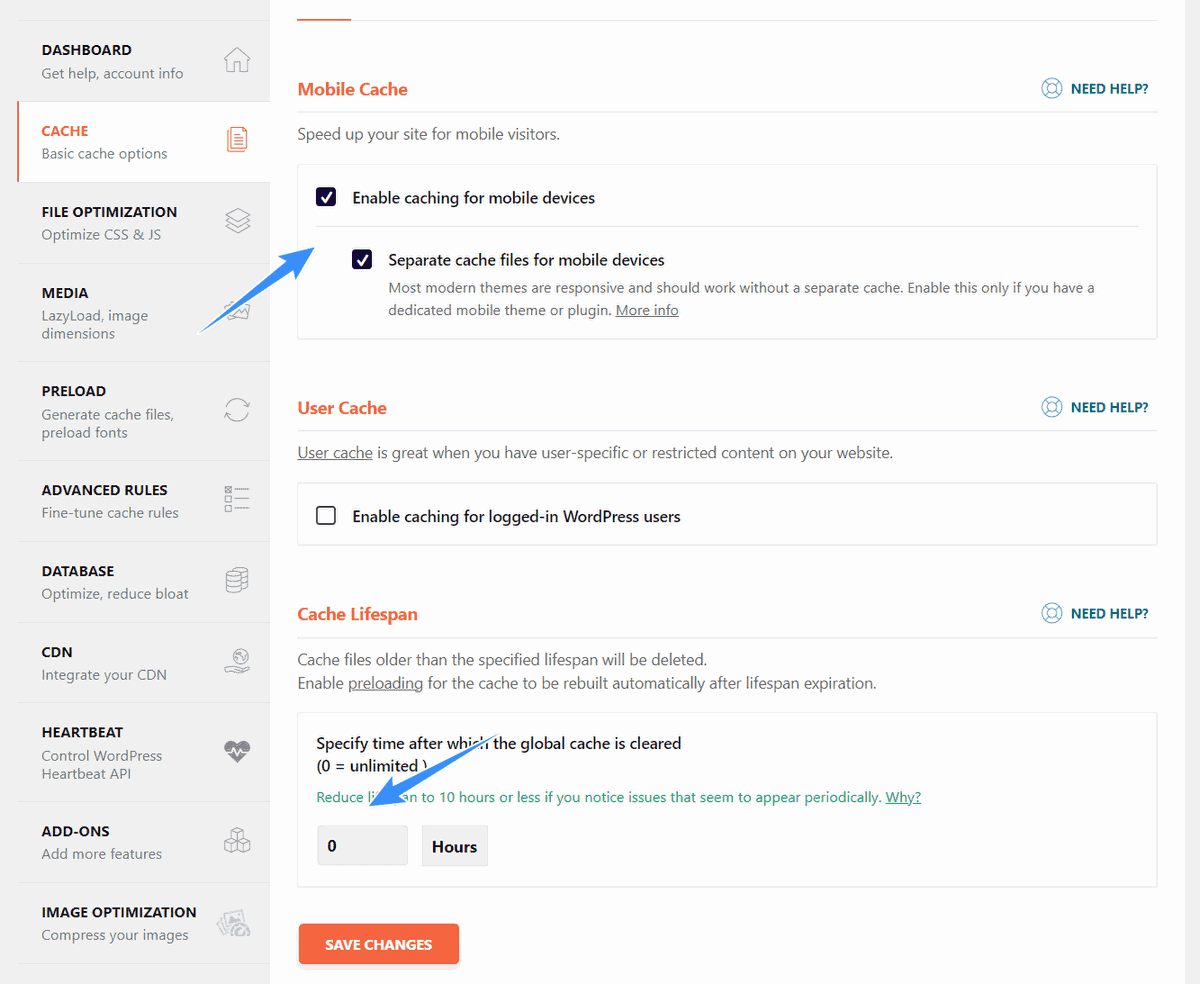This screenshot has height=984, width=1200.
Task: Open the Hours unit selector
Action: [x=455, y=846]
